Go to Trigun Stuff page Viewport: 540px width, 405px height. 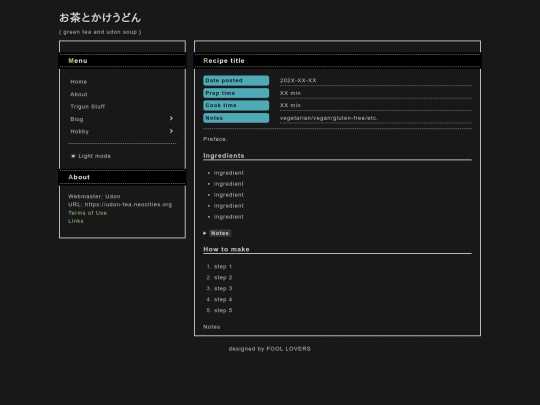click(87, 106)
